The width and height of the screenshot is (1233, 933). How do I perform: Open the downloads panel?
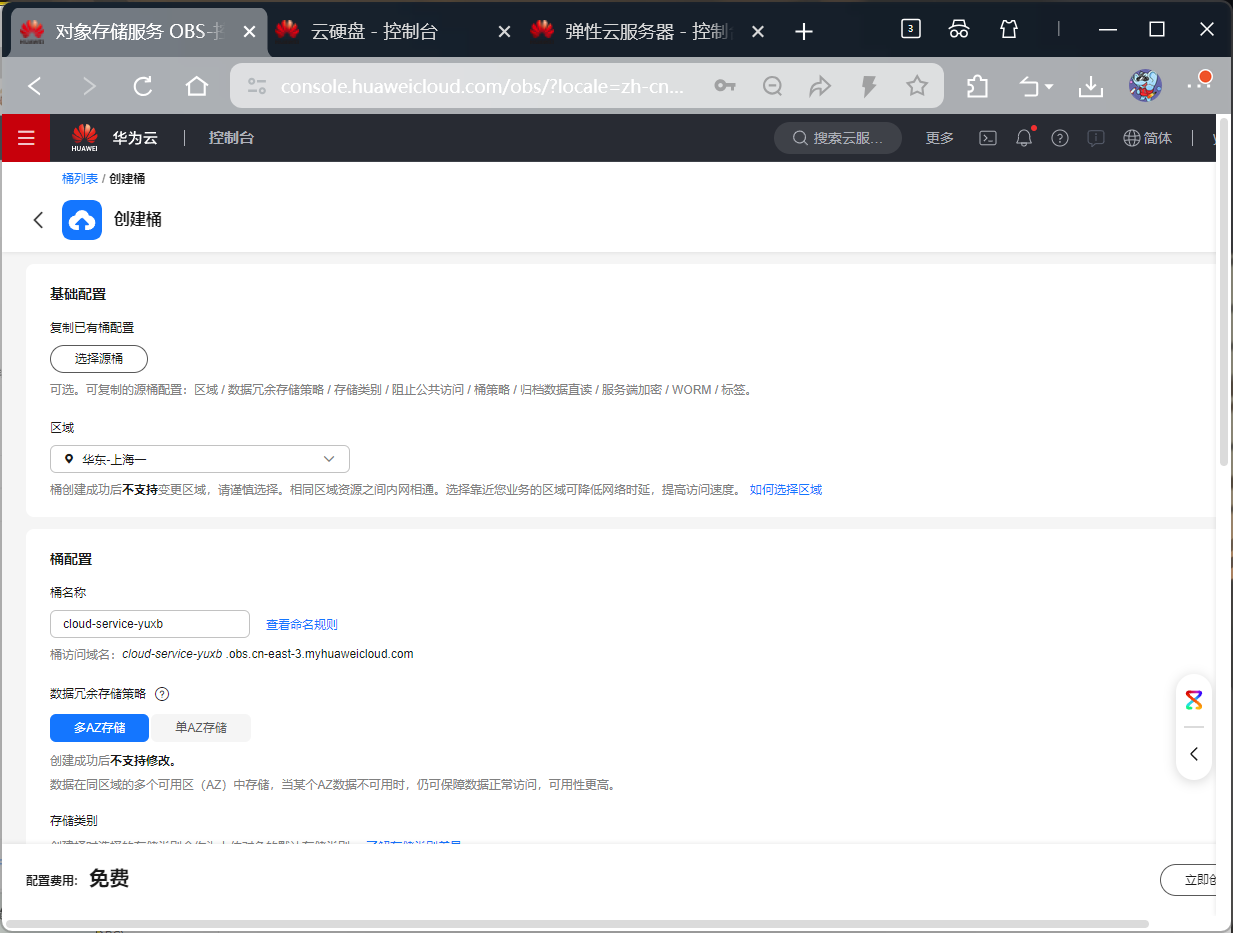(x=1091, y=87)
